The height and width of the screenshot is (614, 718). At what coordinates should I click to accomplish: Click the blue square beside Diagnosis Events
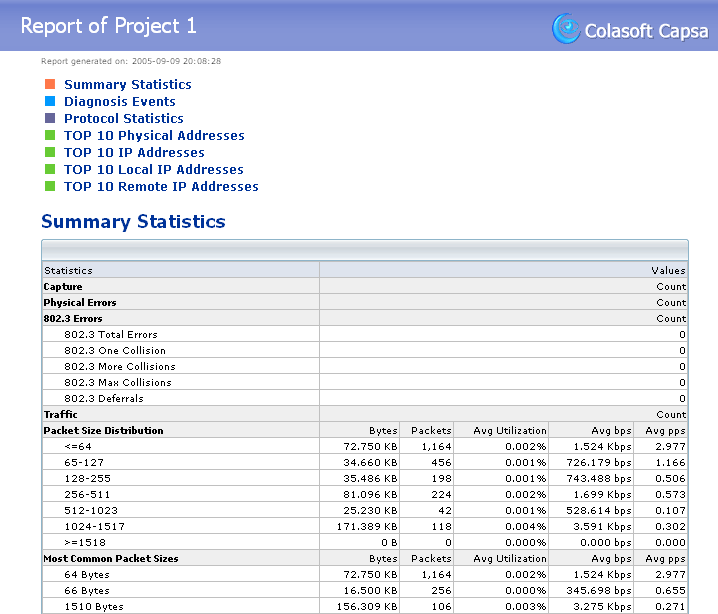pos(50,101)
